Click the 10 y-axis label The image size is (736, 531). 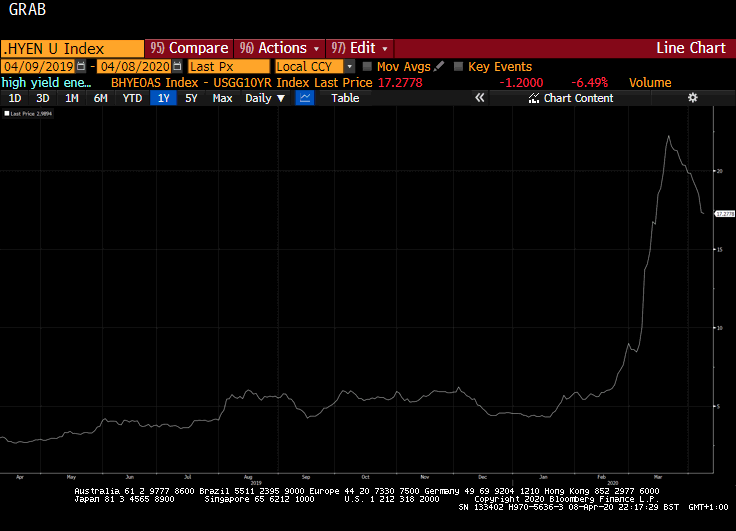pos(719,328)
